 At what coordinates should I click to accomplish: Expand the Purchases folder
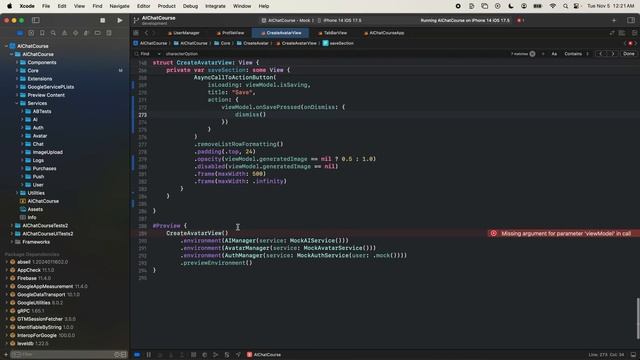tap(22, 169)
